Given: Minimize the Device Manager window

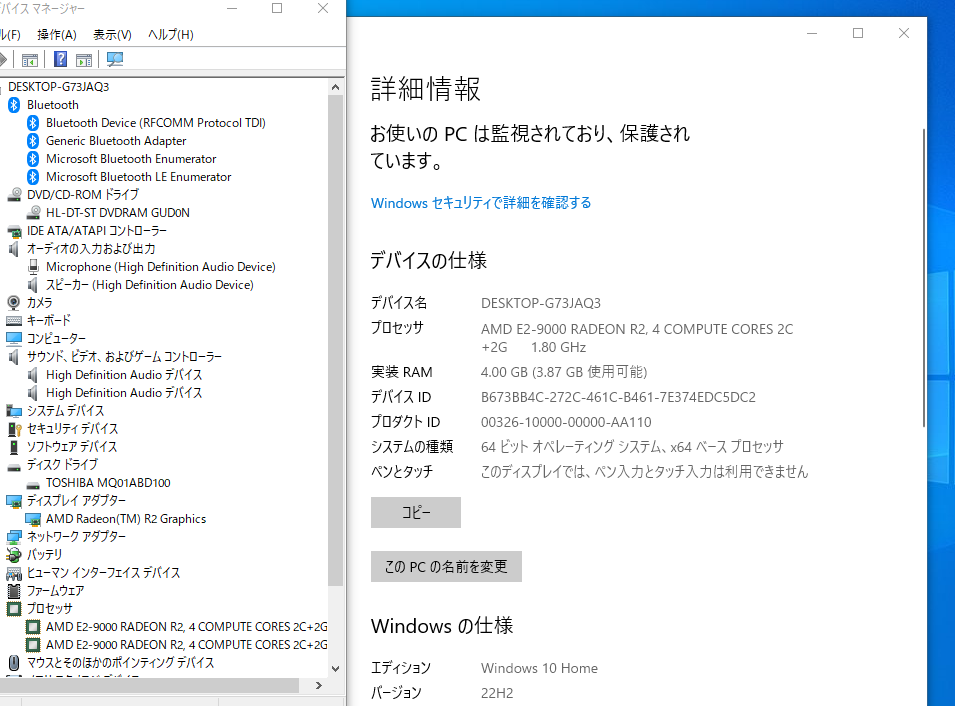Looking at the screenshot, I should [232, 9].
